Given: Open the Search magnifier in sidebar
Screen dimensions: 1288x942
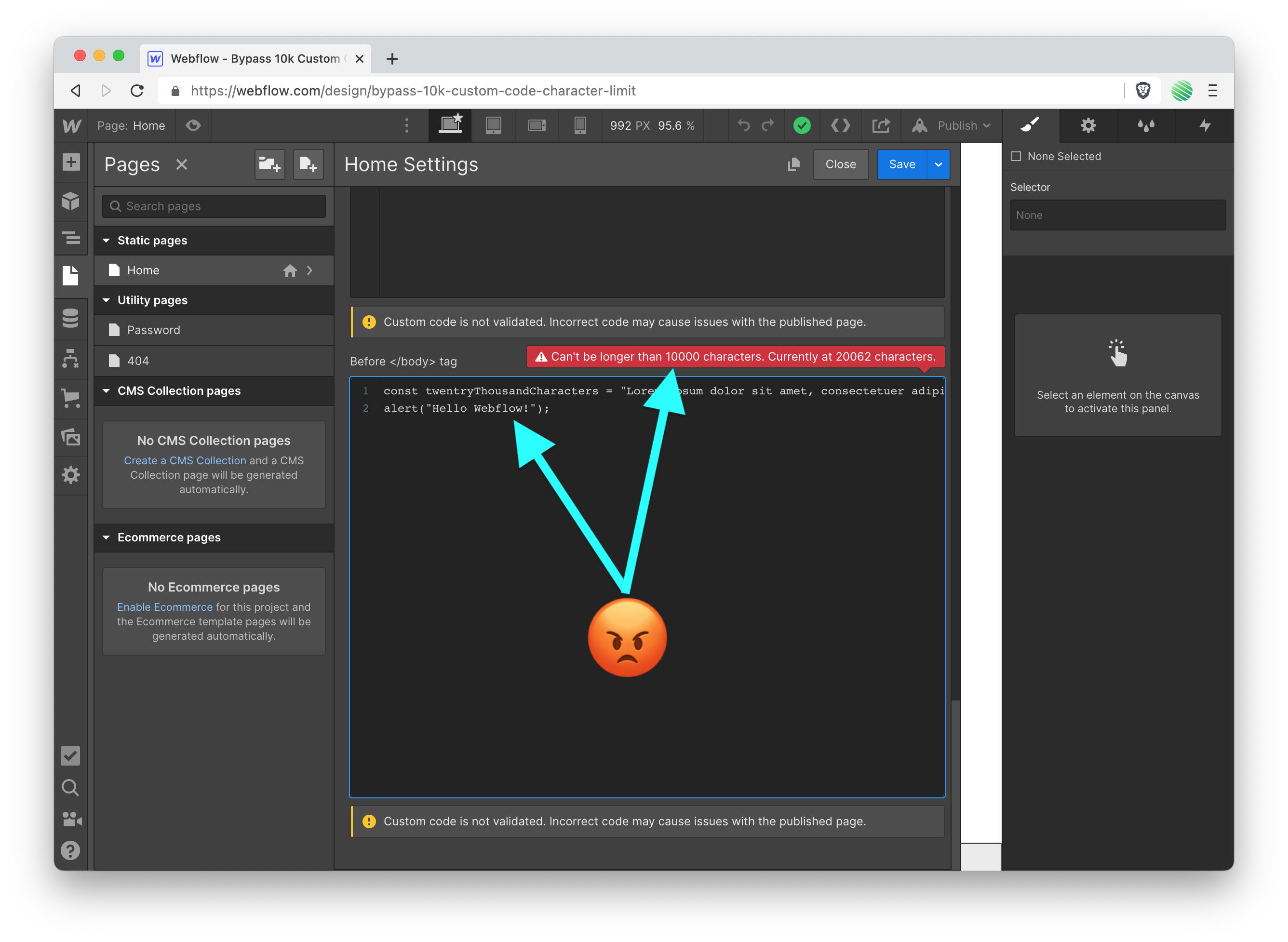Looking at the screenshot, I should tap(71, 787).
